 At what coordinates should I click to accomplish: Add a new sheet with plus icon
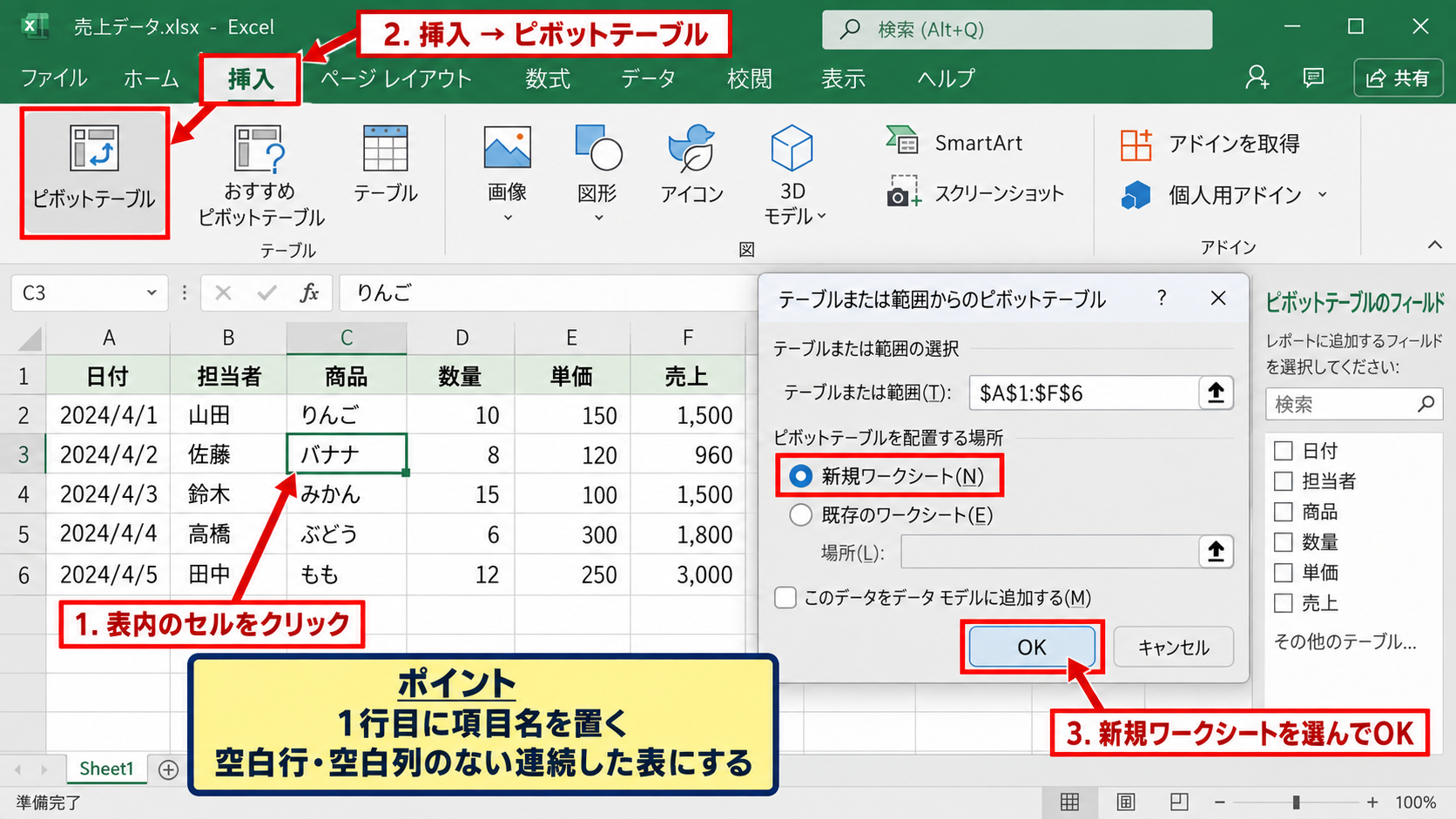point(168,769)
